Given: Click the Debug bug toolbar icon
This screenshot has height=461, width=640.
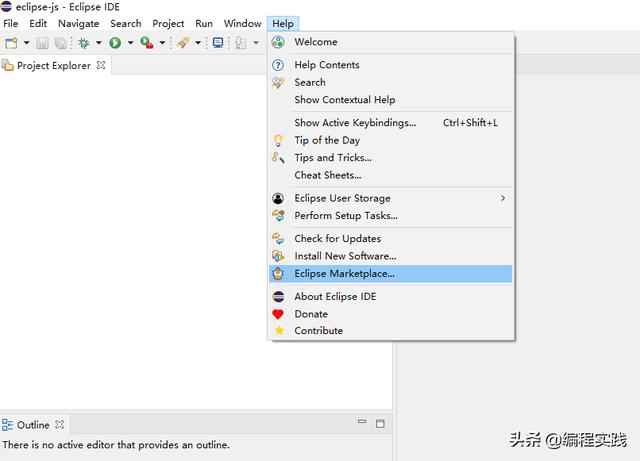Looking at the screenshot, I should (84, 43).
